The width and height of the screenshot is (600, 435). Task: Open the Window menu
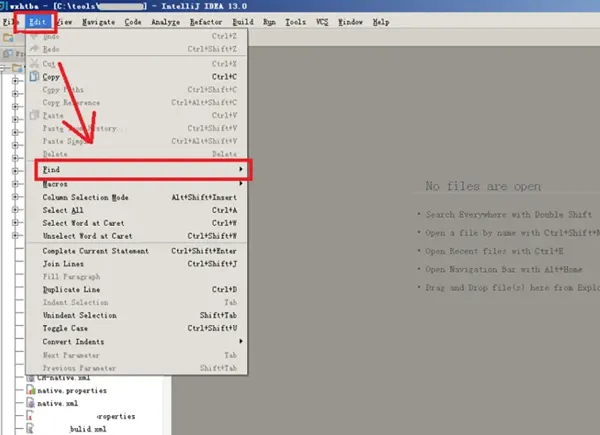350,22
